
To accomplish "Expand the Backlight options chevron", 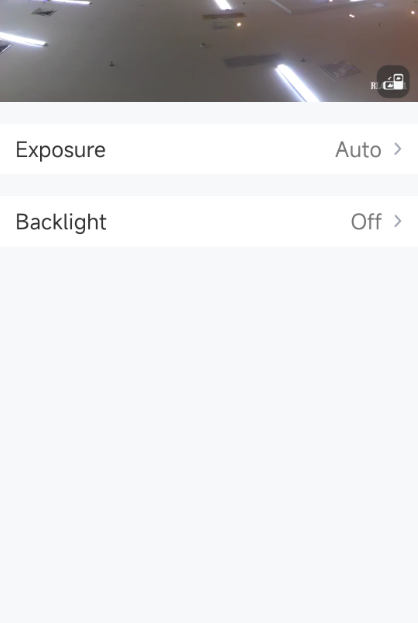I will [x=398, y=221].
